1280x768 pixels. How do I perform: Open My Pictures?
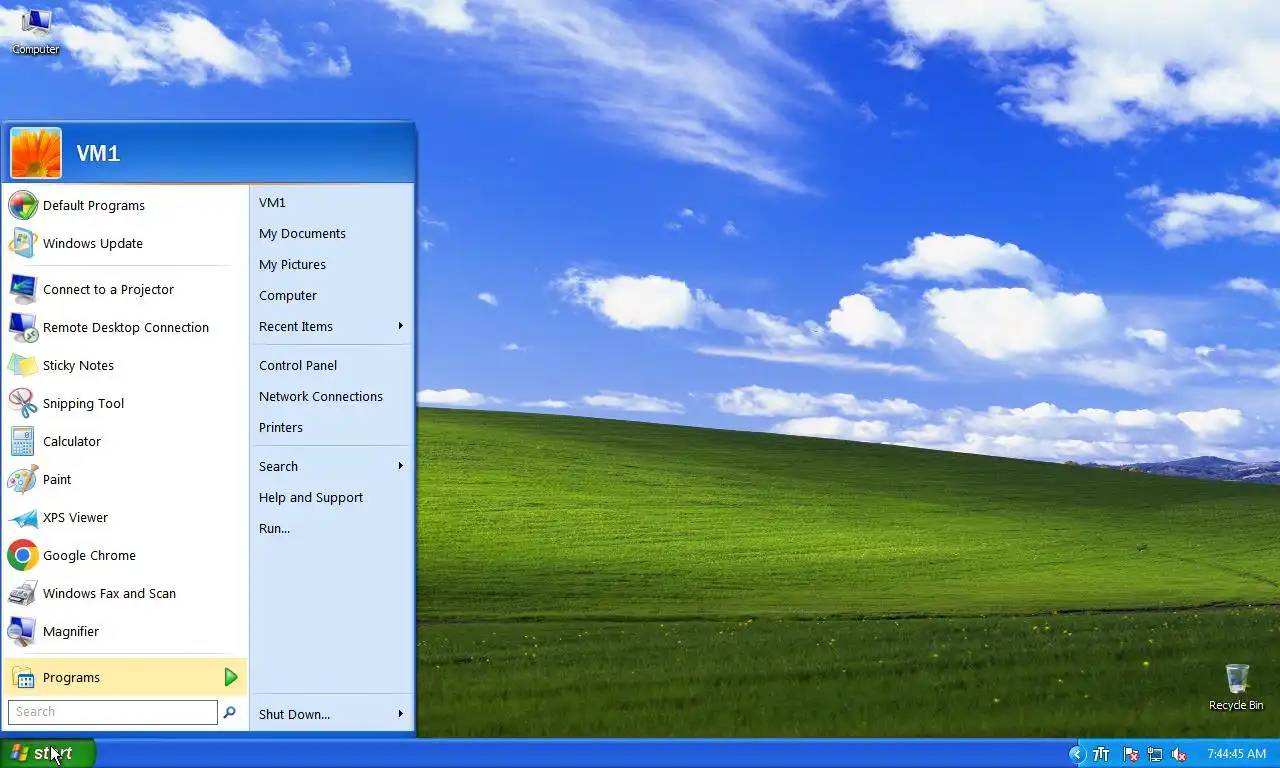pos(331,264)
